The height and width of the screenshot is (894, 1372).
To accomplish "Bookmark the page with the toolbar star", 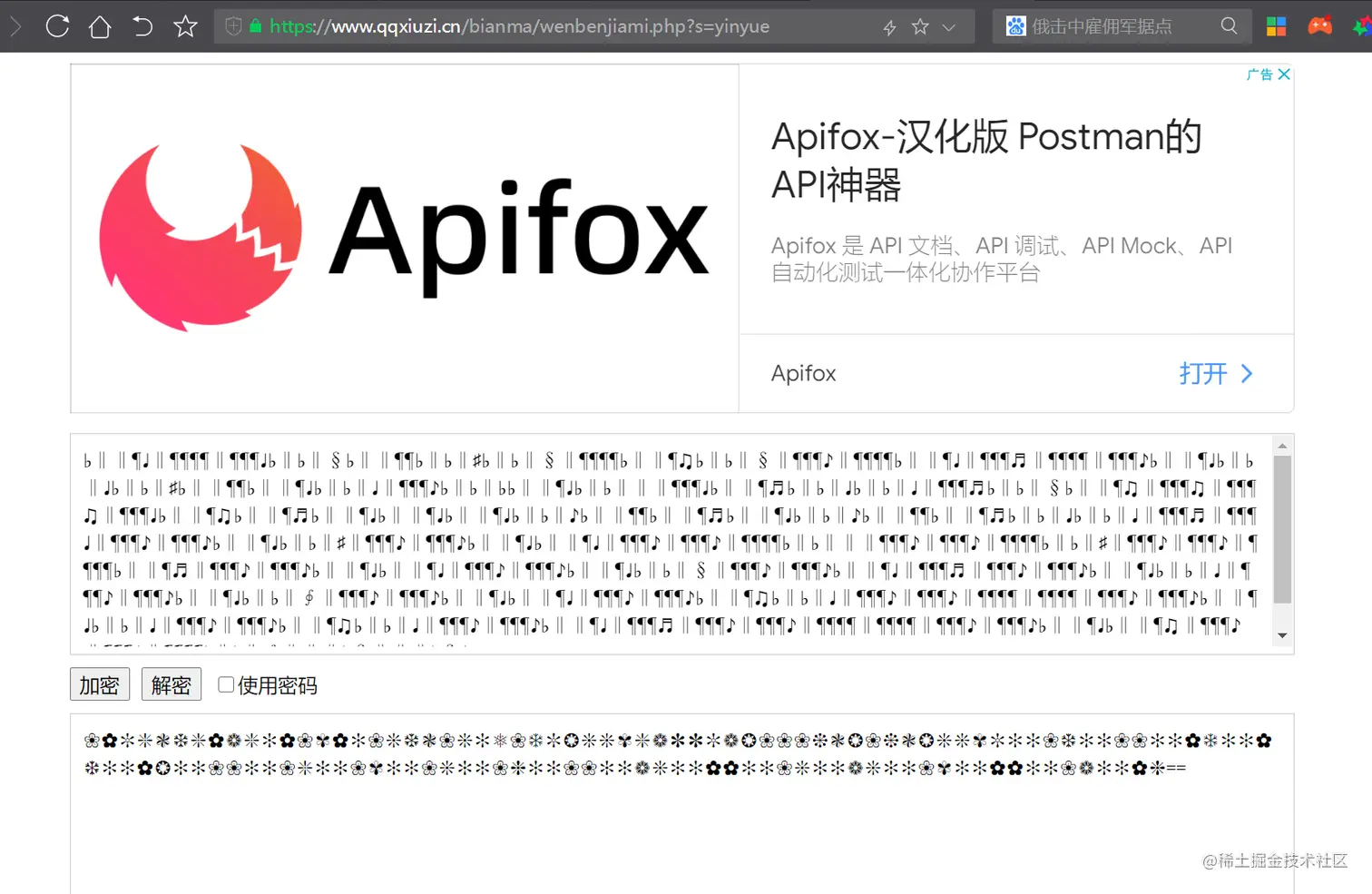I will [185, 26].
